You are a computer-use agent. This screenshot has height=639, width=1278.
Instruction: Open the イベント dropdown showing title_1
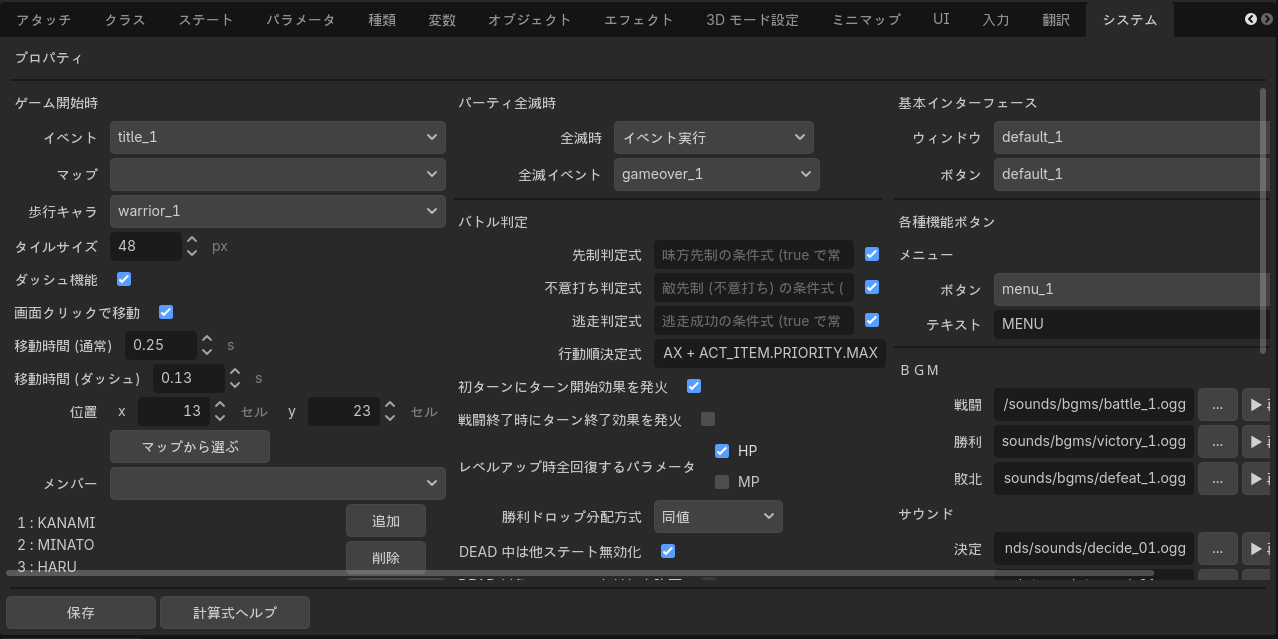(278, 137)
